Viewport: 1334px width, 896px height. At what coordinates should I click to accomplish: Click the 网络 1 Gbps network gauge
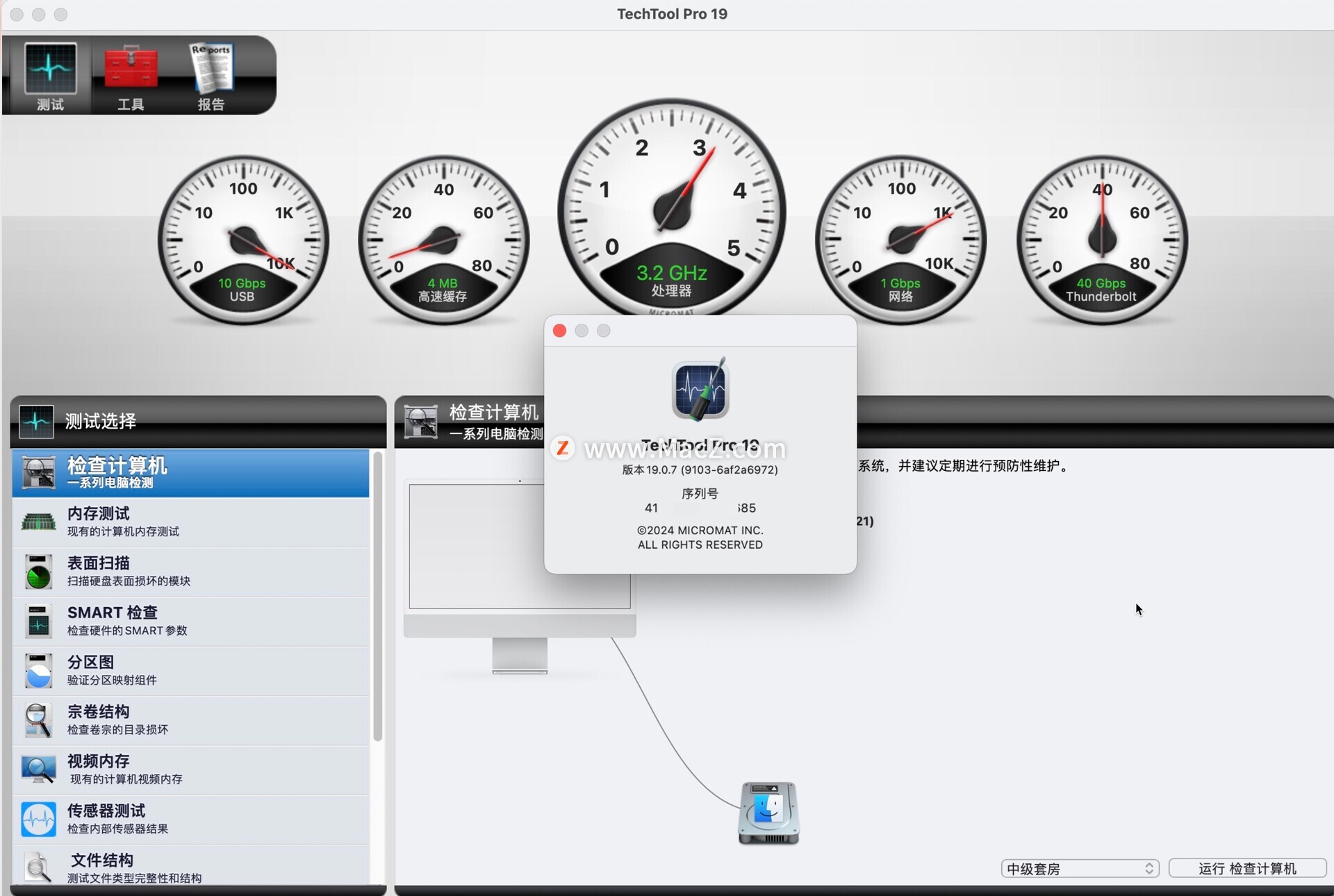click(901, 240)
